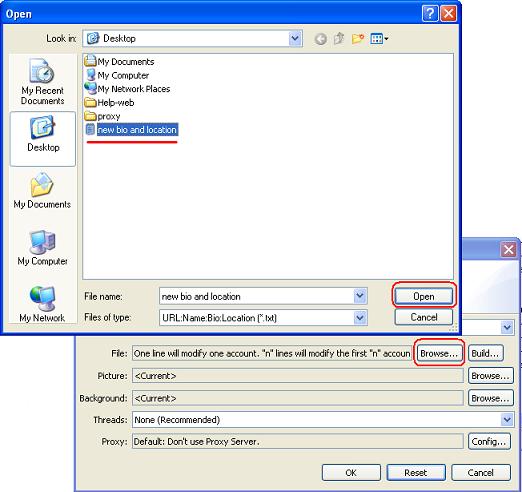522x492 pixels.
Task: Click Browse next to File field
Action: coord(439,353)
